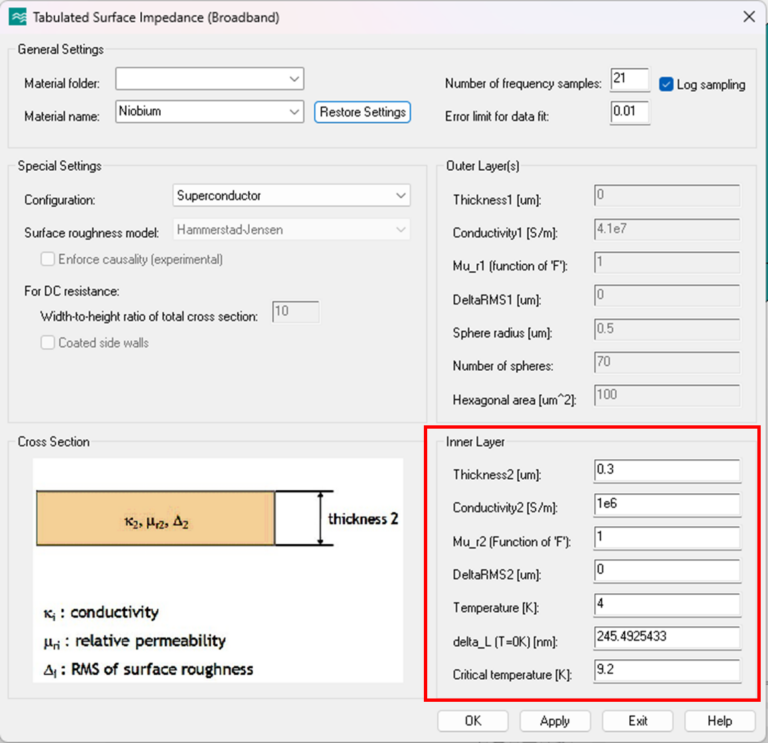Click the Apply button

[555, 721]
